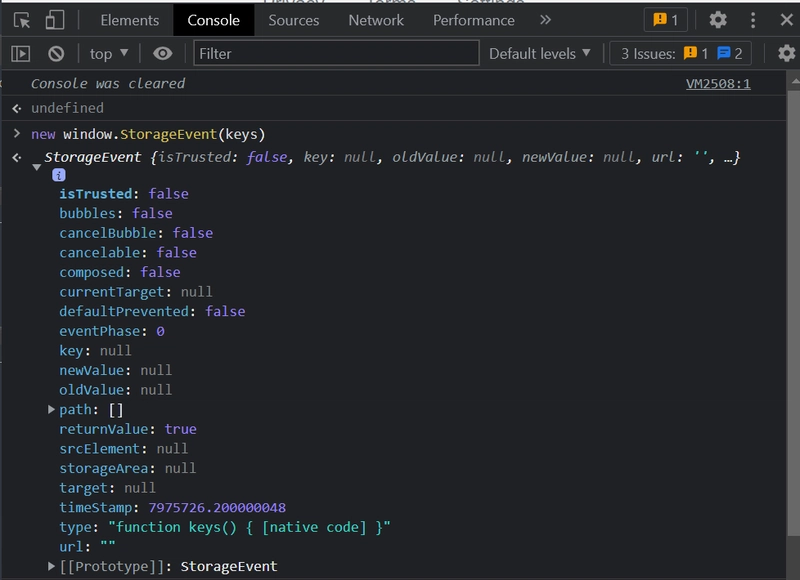
Task: Open the top JavaScript context dropdown
Action: click(109, 54)
